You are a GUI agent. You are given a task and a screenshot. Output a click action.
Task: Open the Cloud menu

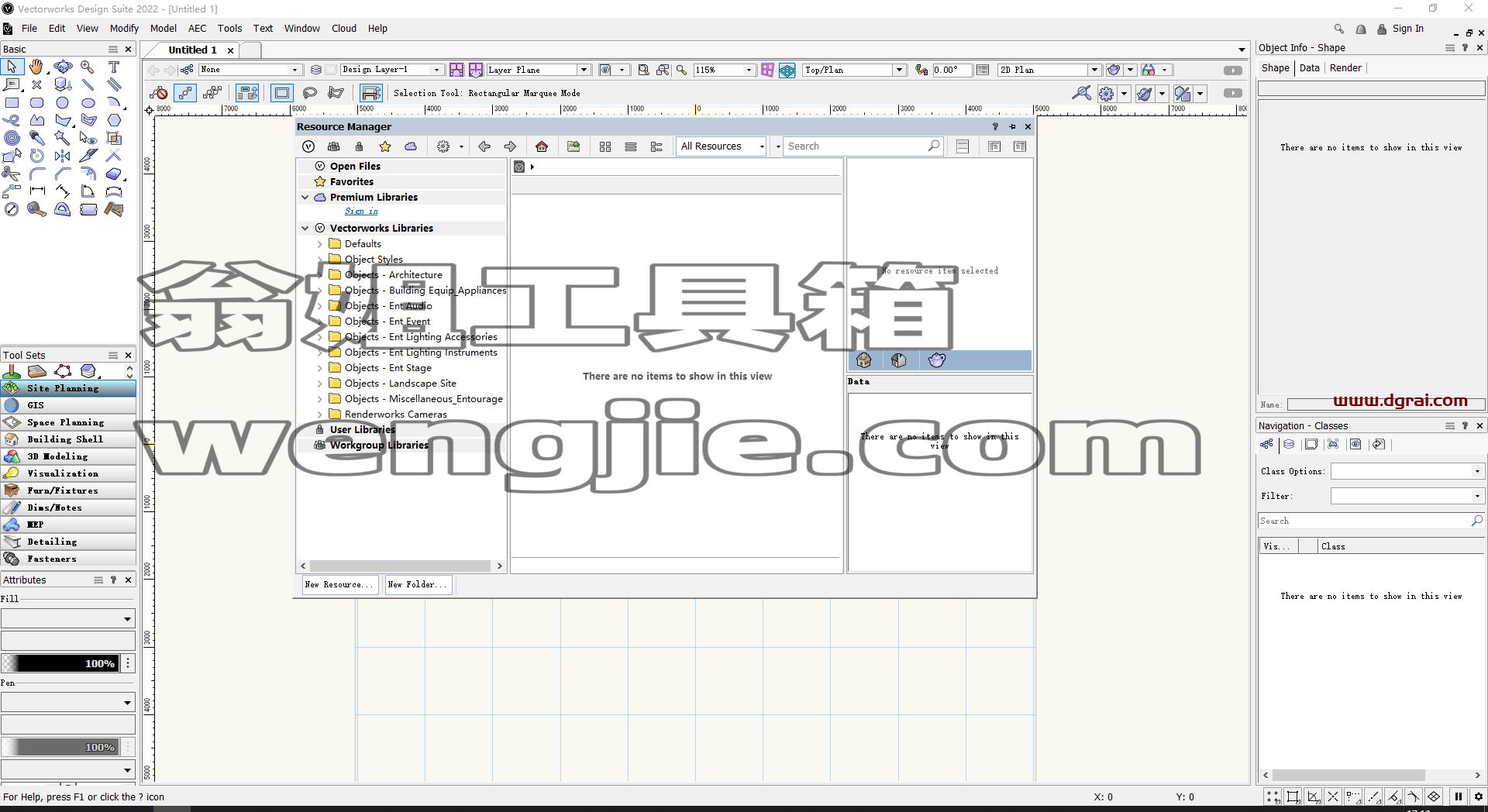pos(344,29)
